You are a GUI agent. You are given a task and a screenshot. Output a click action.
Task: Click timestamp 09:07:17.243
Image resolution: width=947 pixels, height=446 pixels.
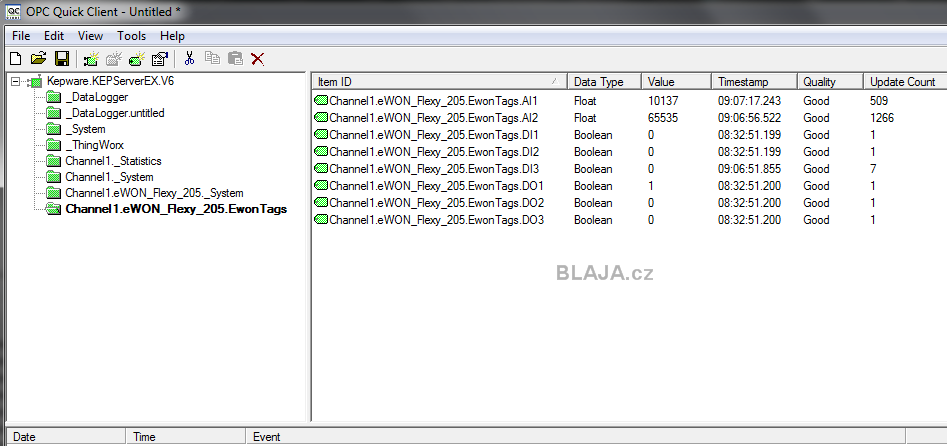click(749, 101)
